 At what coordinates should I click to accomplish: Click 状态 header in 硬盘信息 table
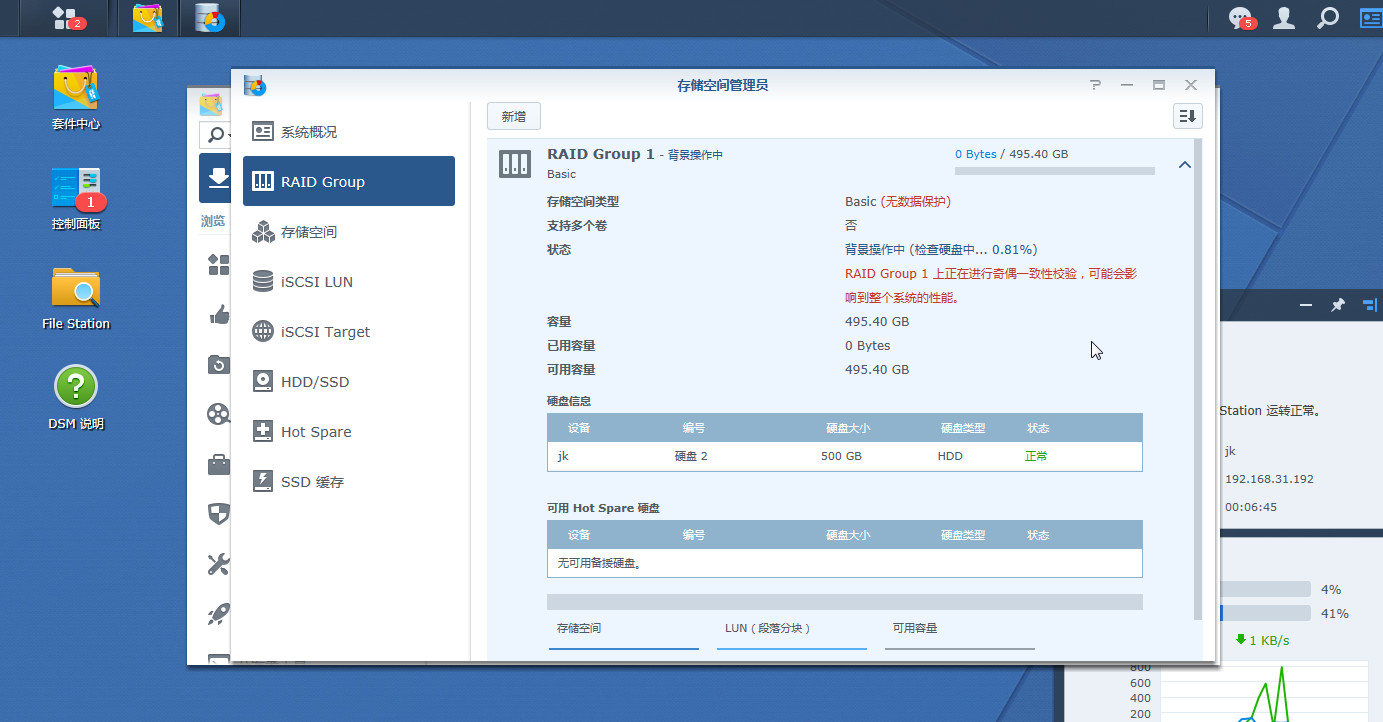click(x=1038, y=428)
